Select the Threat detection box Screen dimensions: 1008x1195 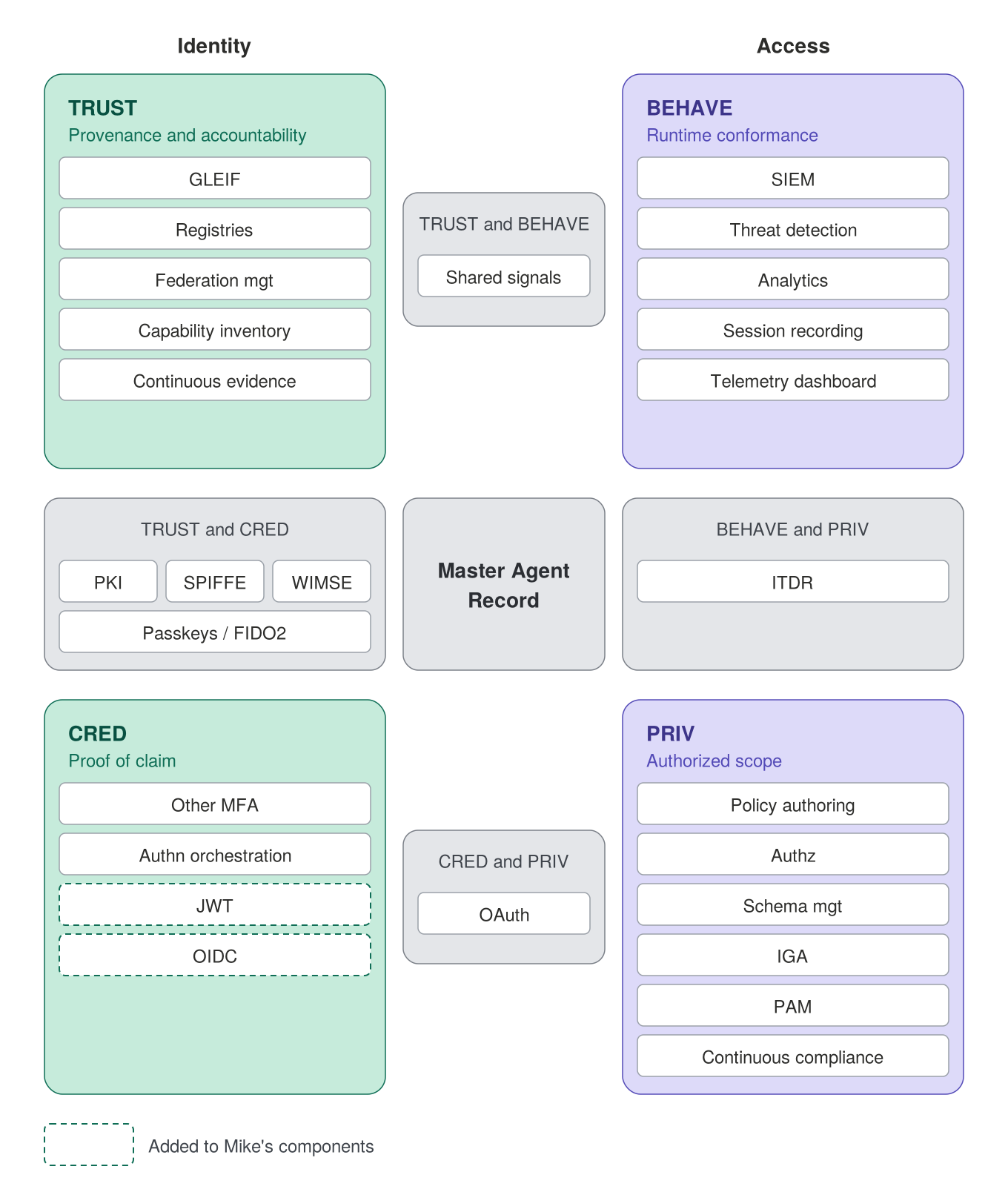[793, 228]
